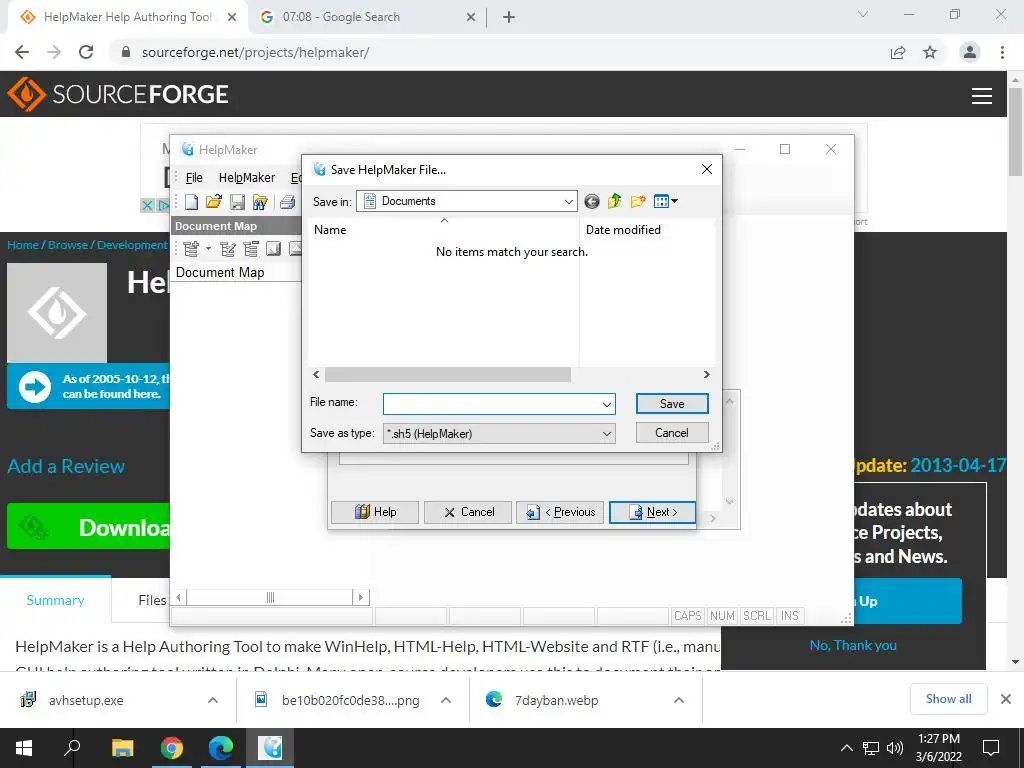The width and height of the screenshot is (1024, 768).
Task: Click horizontal scrollbar in Save dialog file list
Action: point(447,374)
